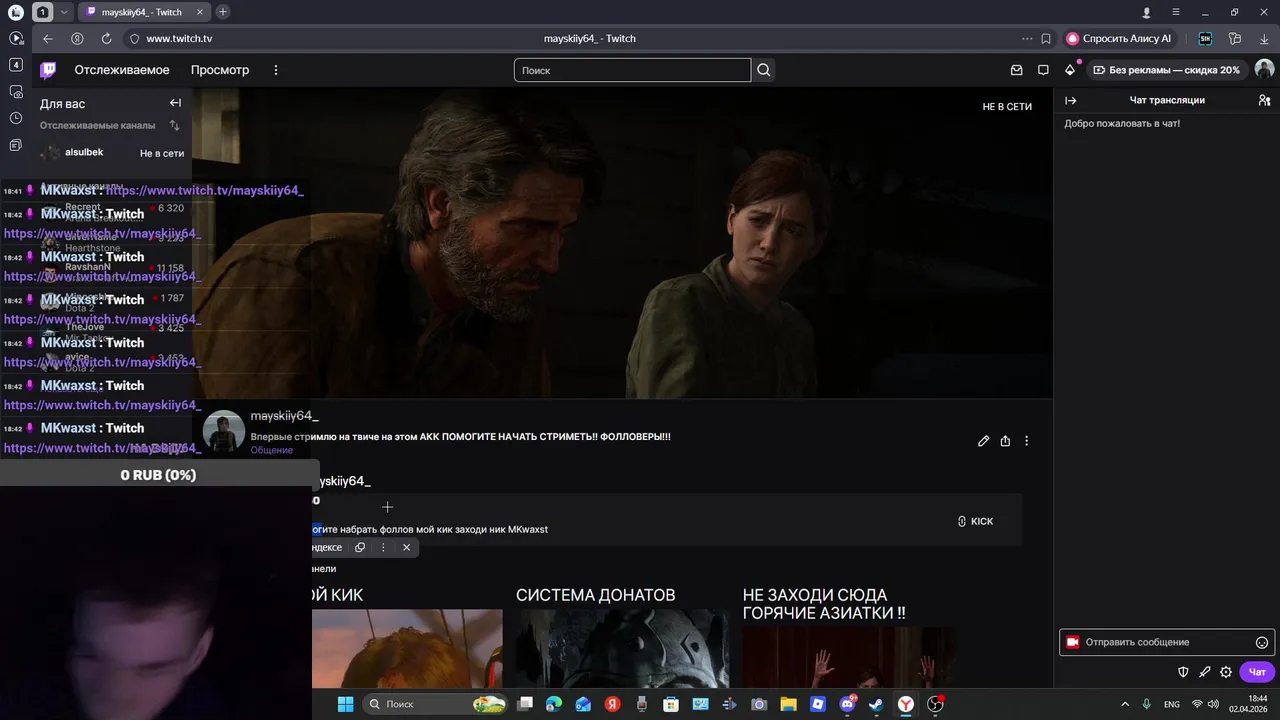Screen dimensions: 1280x720
Task: Click the Windows taskbar Поиск box
Action: click(434, 704)
